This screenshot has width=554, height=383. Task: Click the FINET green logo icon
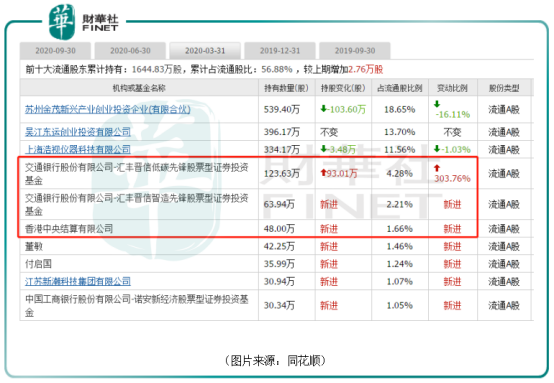(62, 22)
